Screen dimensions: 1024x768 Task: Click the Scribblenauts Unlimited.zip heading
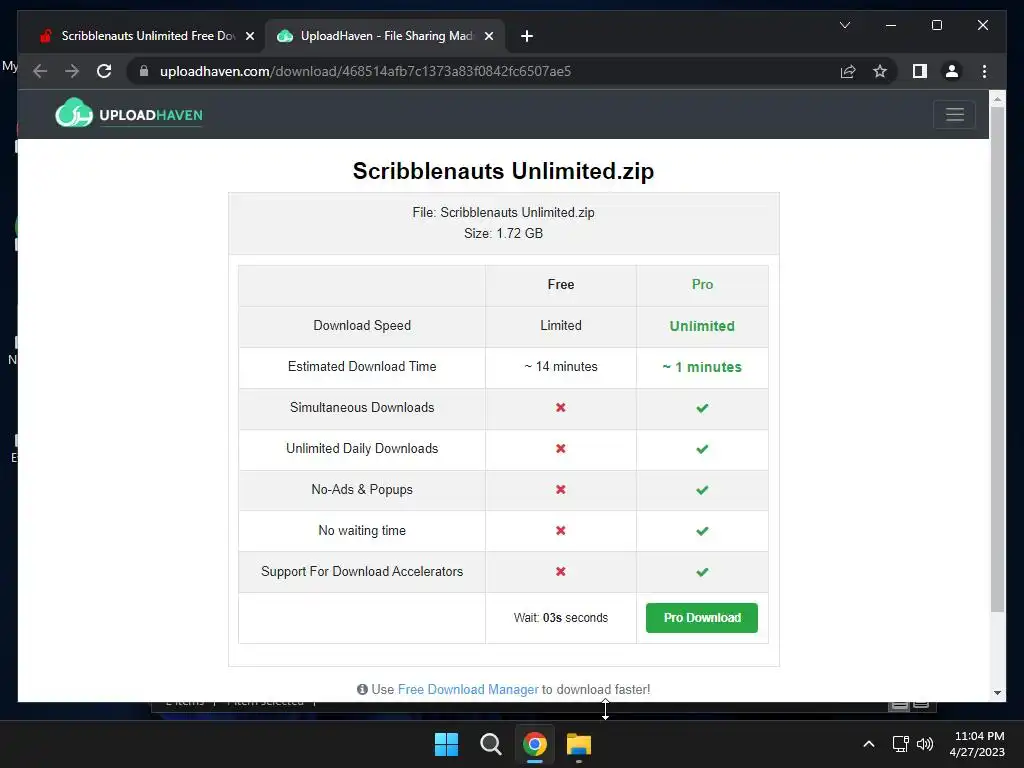point(503,171)
